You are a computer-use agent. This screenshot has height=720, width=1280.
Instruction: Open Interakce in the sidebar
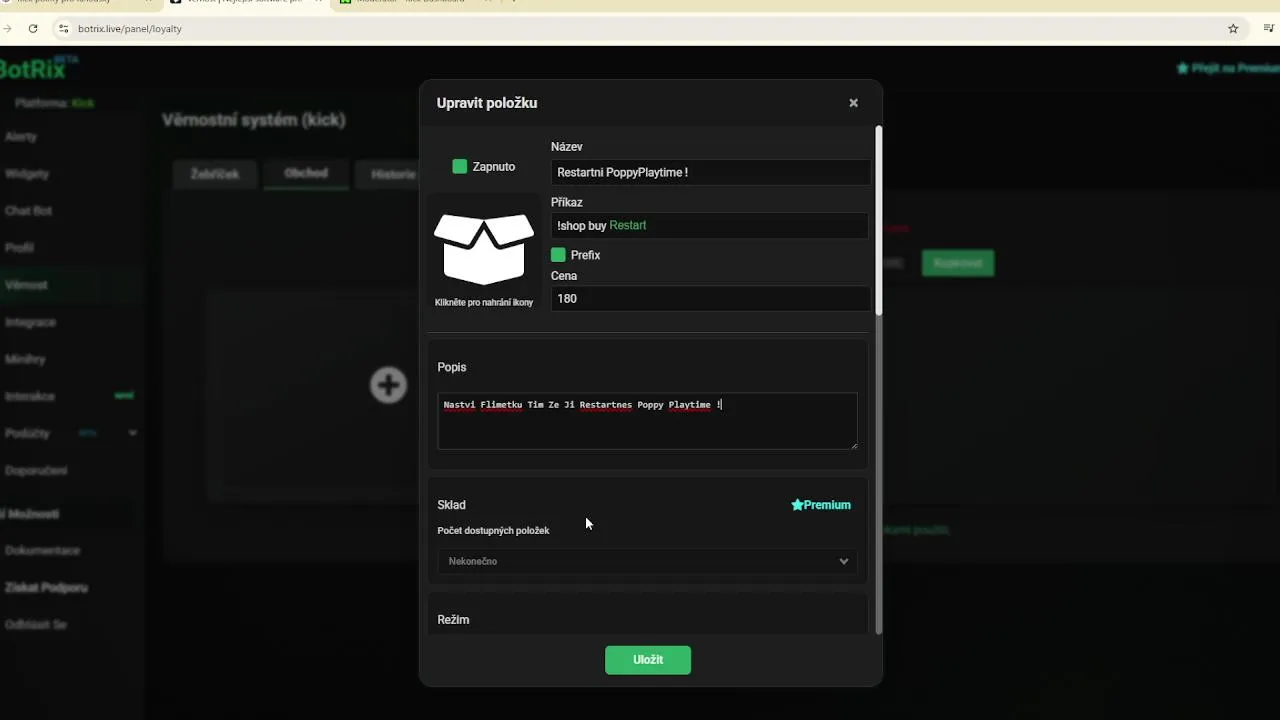point(30,396)
